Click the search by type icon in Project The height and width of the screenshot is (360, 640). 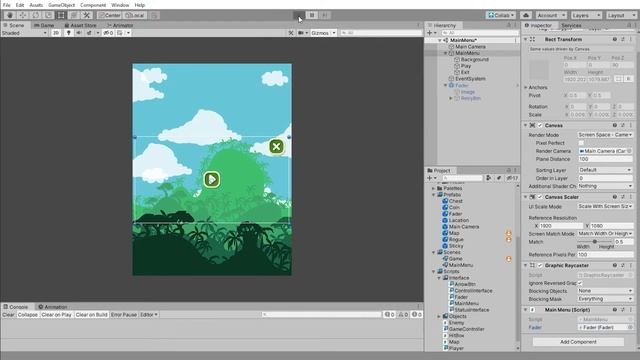489,178
